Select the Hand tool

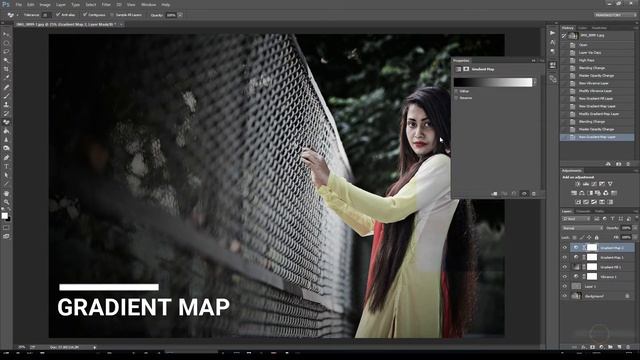tap(6, 193)
